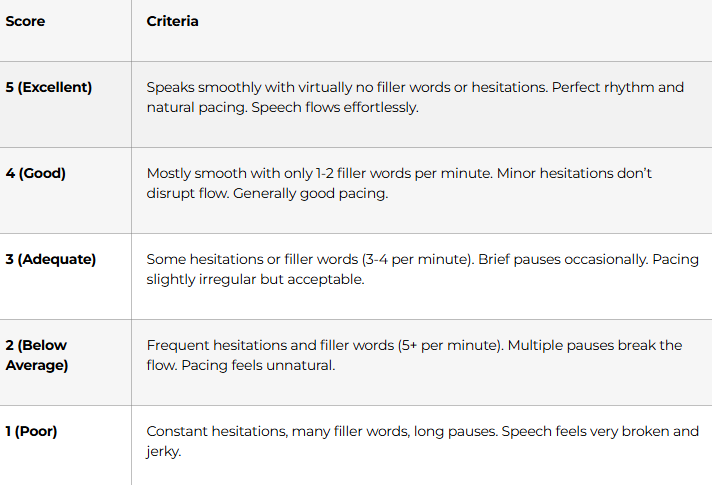Viewport: 712px width, 485px height.
Task: Click the "Criteria" column header
Action: click(x=172, y=21)
